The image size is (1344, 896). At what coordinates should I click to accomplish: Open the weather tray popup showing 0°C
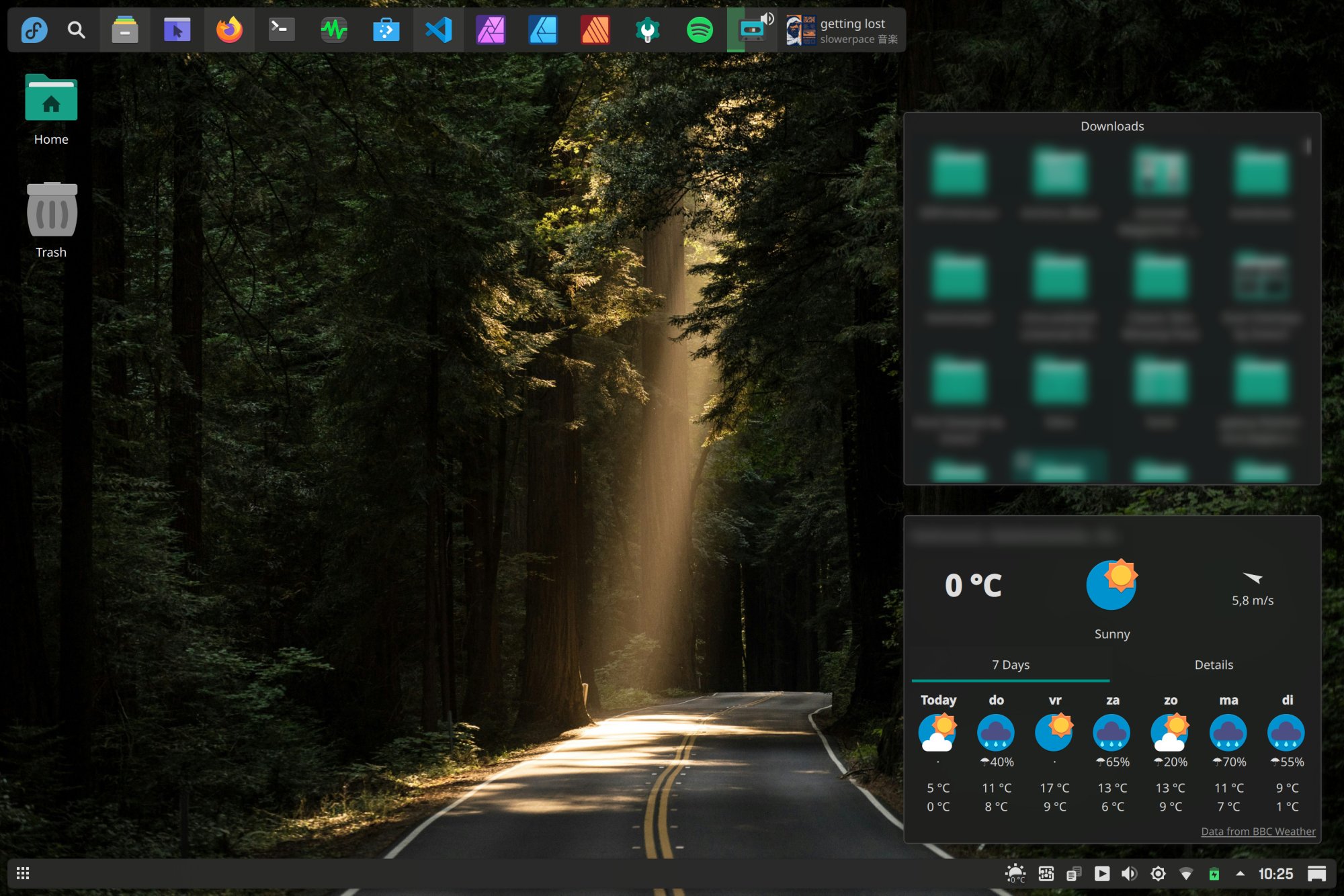coord(1015,873)
